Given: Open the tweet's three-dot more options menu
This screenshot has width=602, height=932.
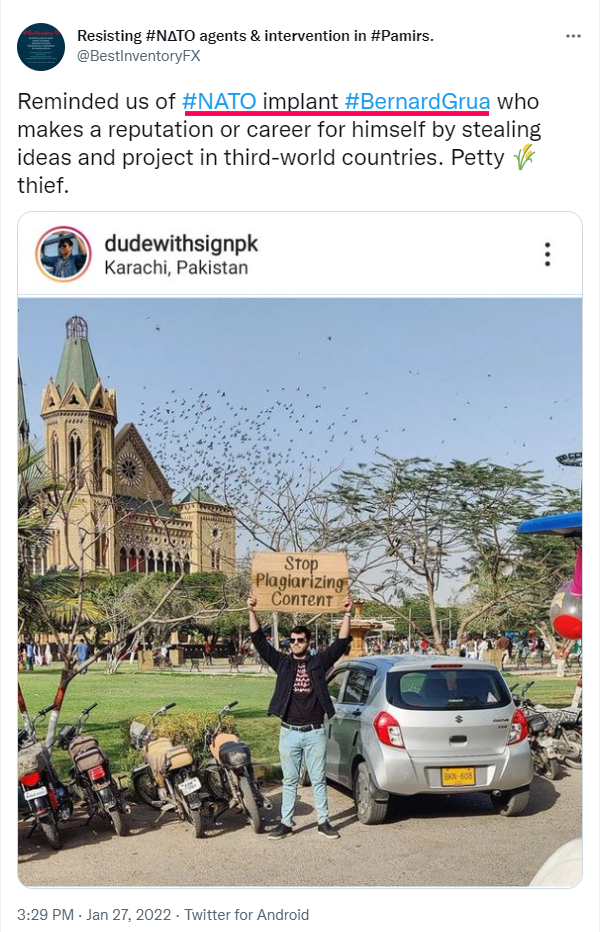Looking at the screenshot, I should tap(573, 36).
